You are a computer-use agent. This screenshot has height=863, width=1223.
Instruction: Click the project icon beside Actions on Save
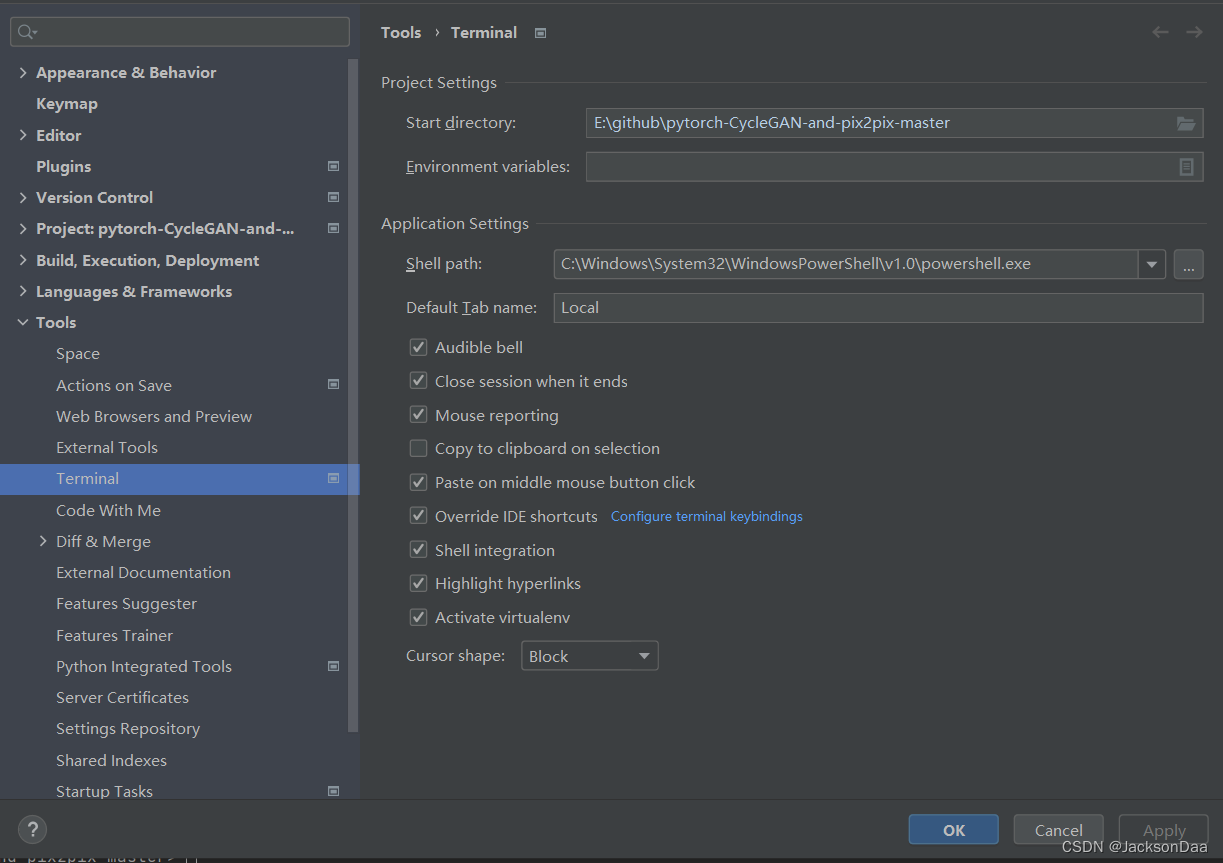tap(333, 385)
